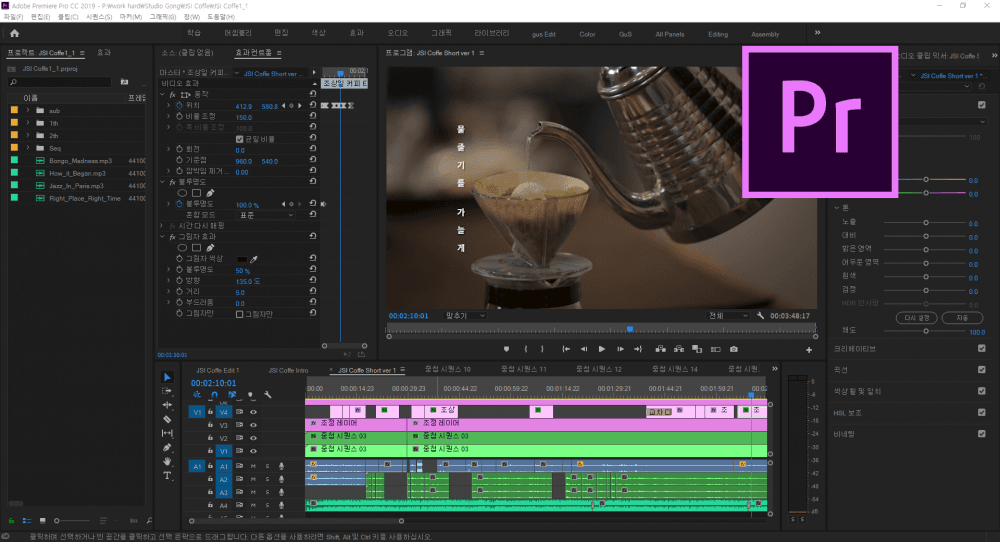
Task: Toggle lock on track V3
Action: (210, 425)
